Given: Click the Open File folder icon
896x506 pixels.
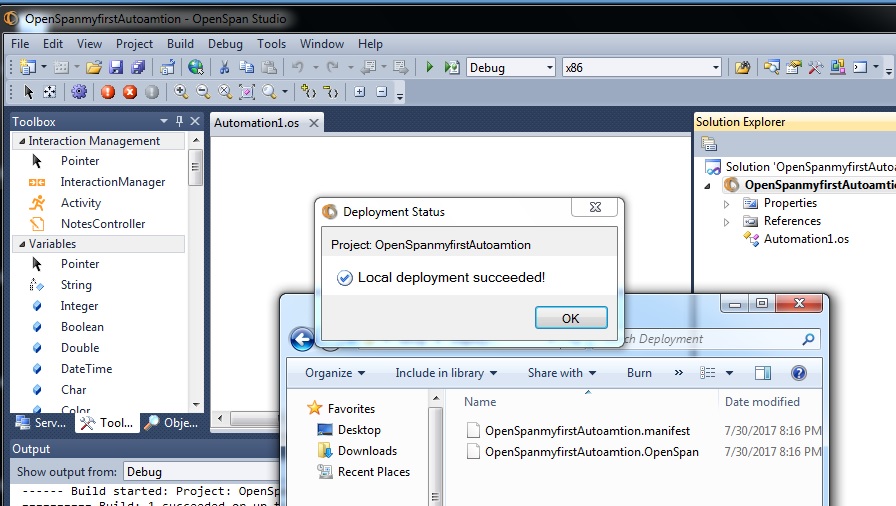Looking at the screenshot, I should coord(94,67).
